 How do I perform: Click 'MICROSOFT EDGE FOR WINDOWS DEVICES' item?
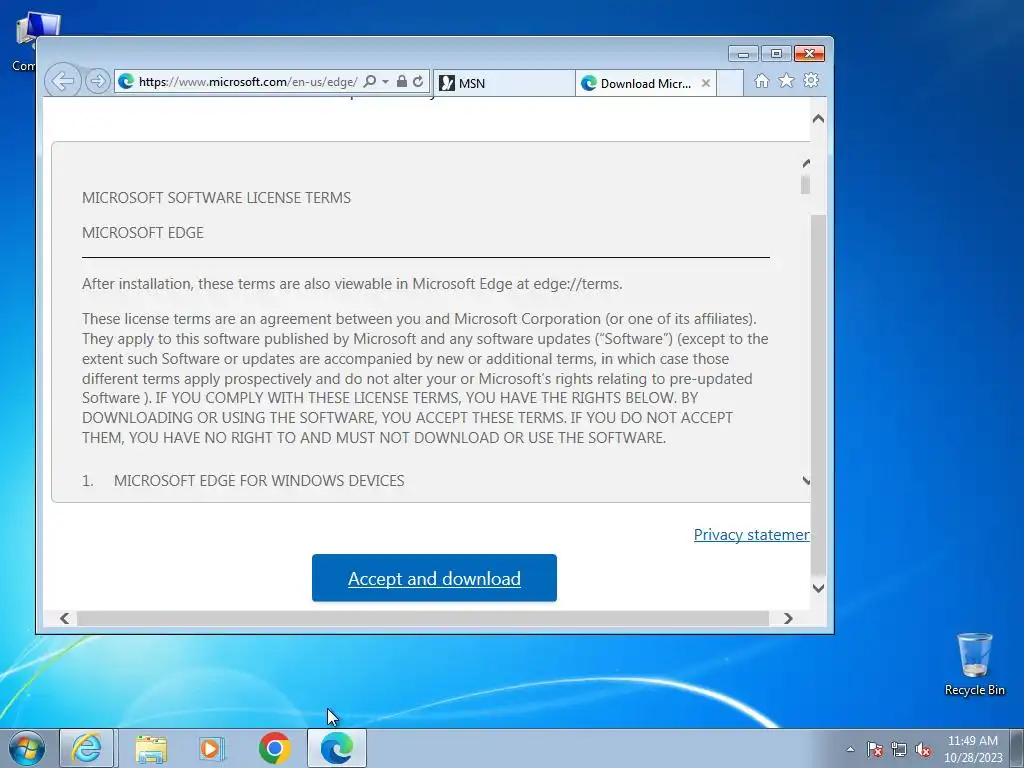pos(259,481)
